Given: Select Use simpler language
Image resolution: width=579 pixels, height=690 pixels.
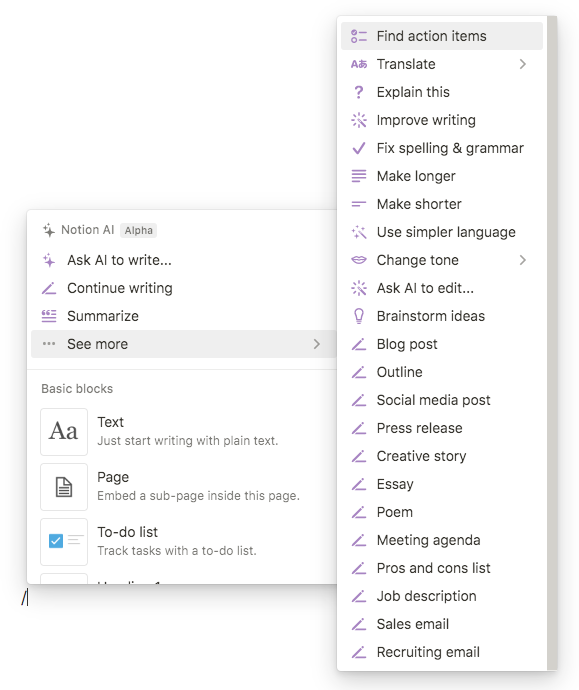Looking at the screenshot, I should click(x=442, y=232).
